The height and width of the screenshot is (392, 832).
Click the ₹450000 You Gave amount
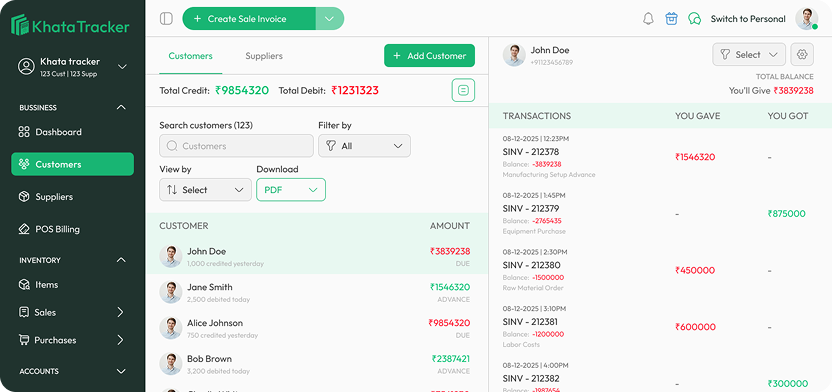coord(695,271)
